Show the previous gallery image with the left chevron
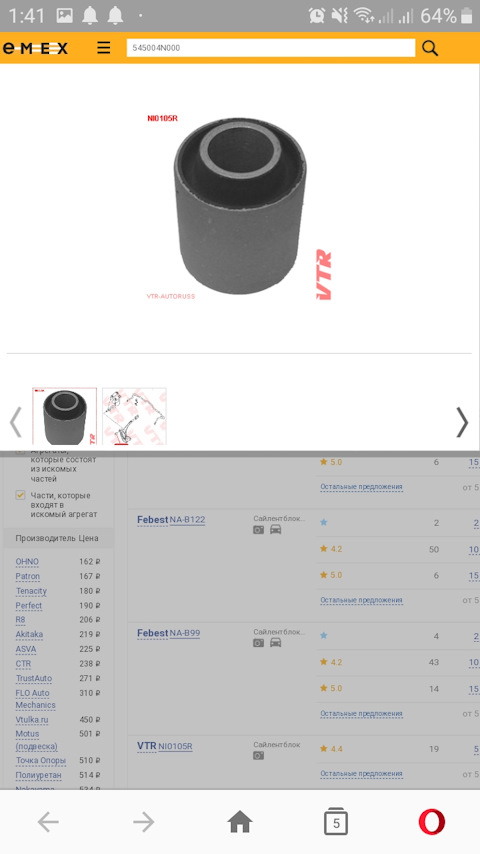Screen dimensions: 480x854 point(16,422)
